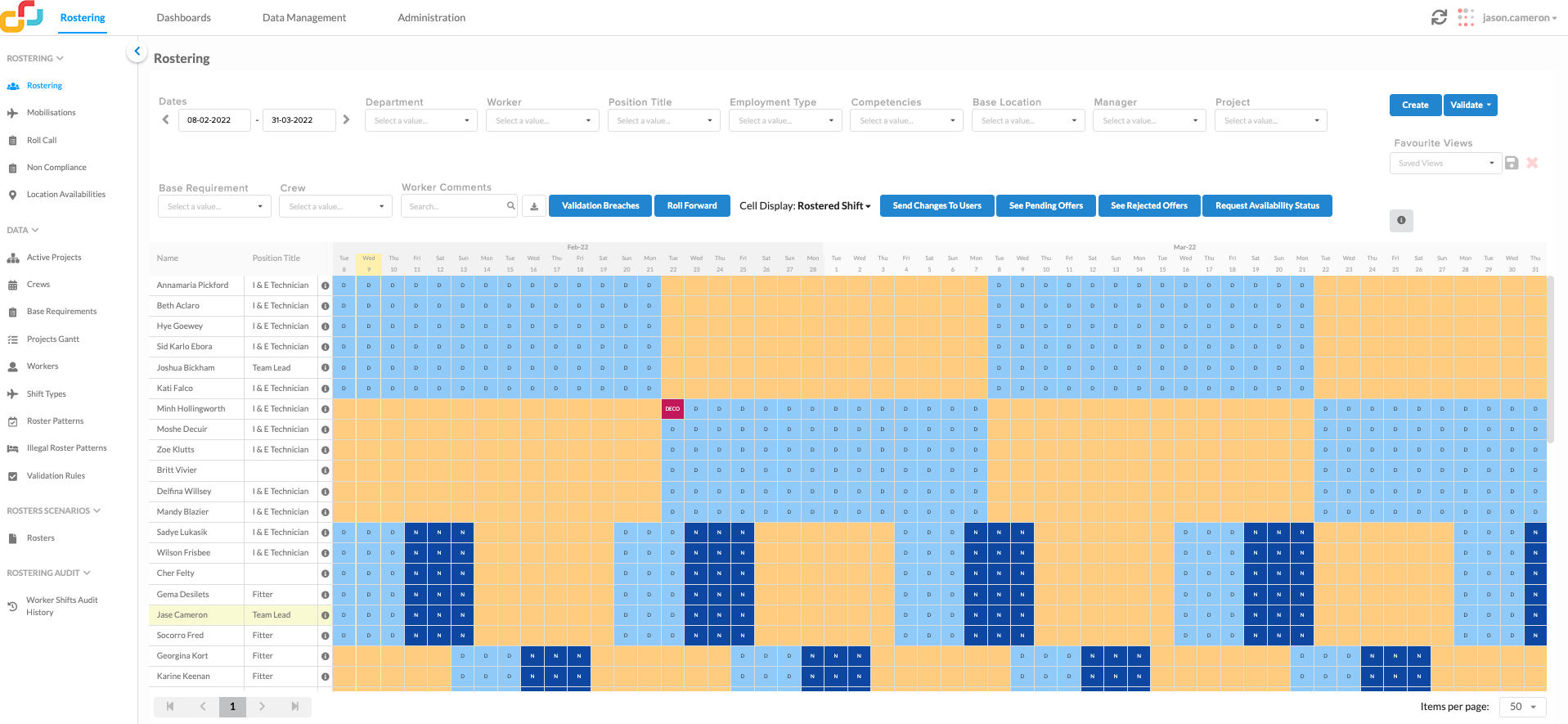Open the Project dropdown

pyautogui.click(x=1271, y=121)
